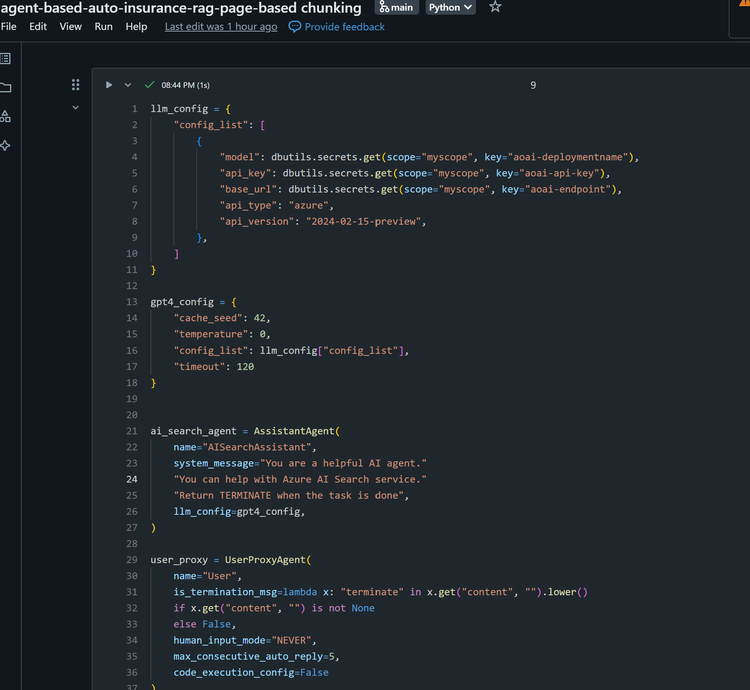The image size is (750, 690).
Task: Open the assistant sparkle sidebar icon
Action: pos(6,145)
